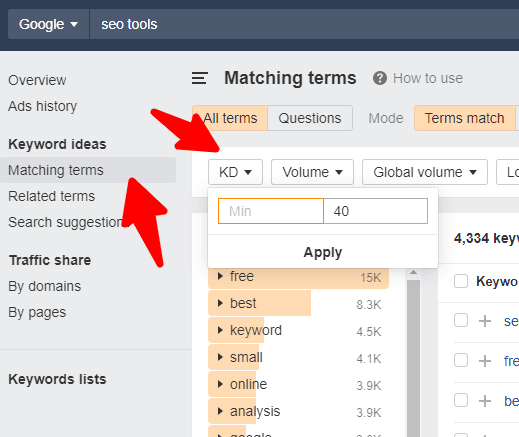This screenshot has width=519, height=437.
Task: Open the How to use link
Action: coord(428,78)
